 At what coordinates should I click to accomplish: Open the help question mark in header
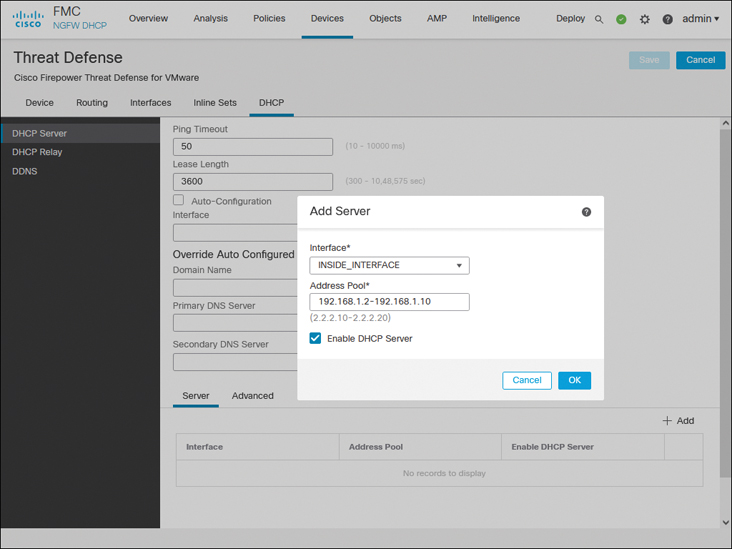click(x=668, y=19)
